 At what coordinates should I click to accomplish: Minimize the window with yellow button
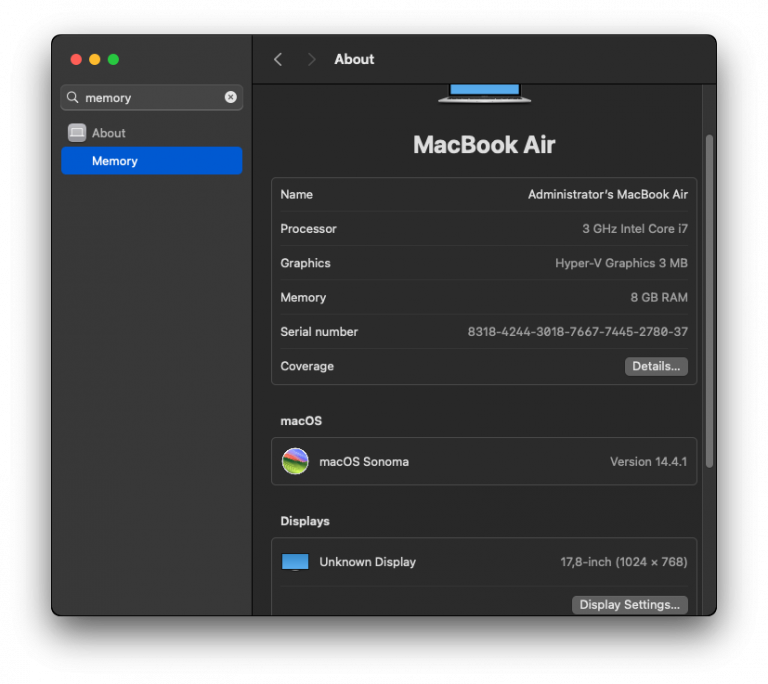95,59
